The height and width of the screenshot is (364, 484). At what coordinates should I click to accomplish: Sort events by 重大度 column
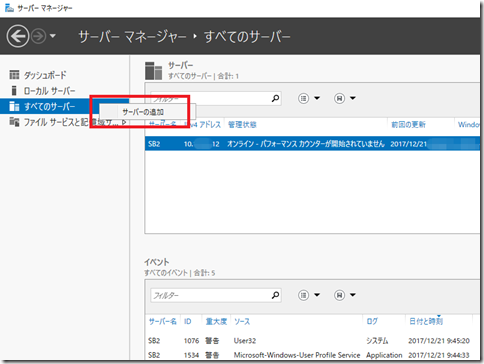(216, 321)
